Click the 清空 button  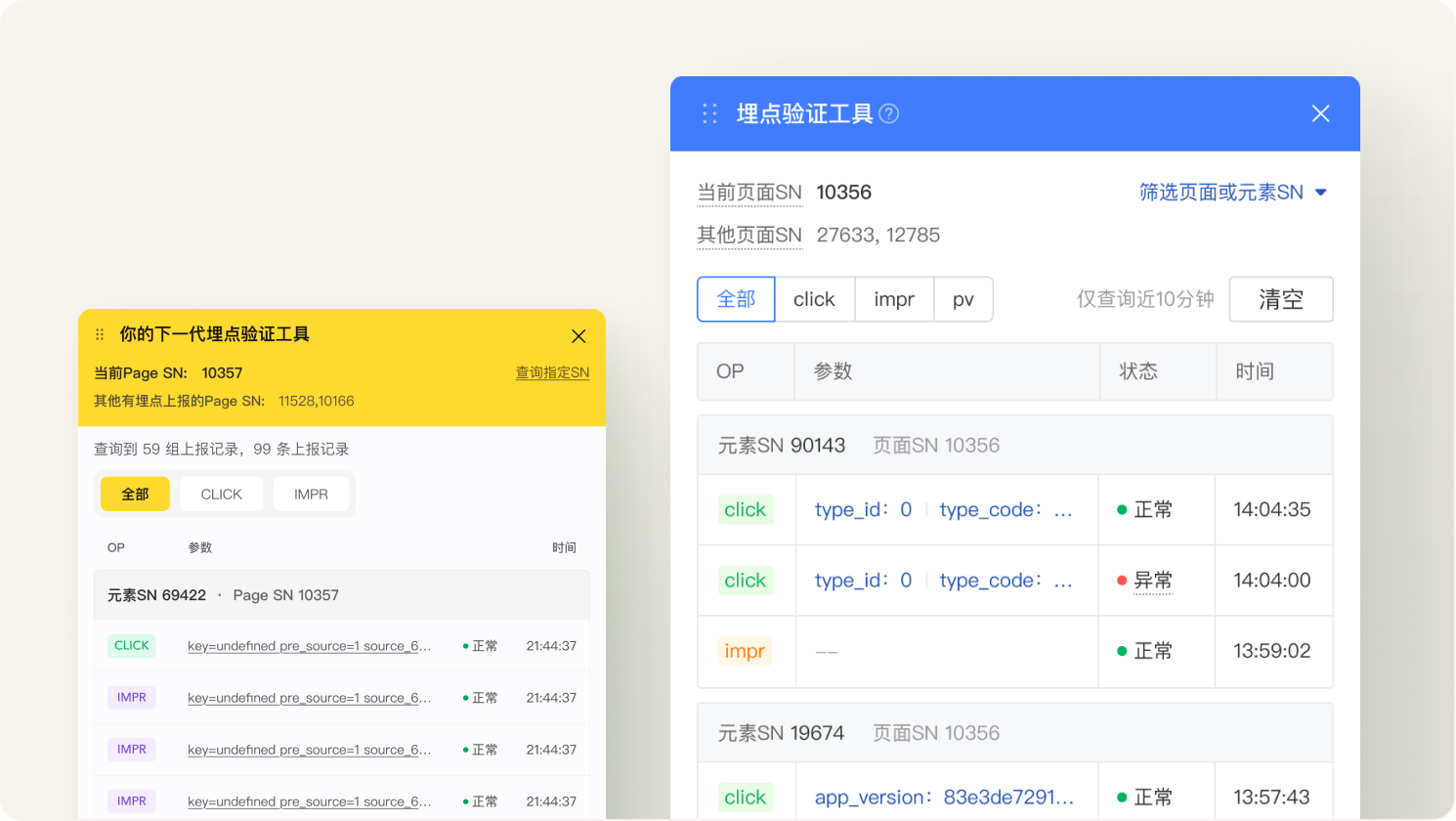[x=1281, y=299]
